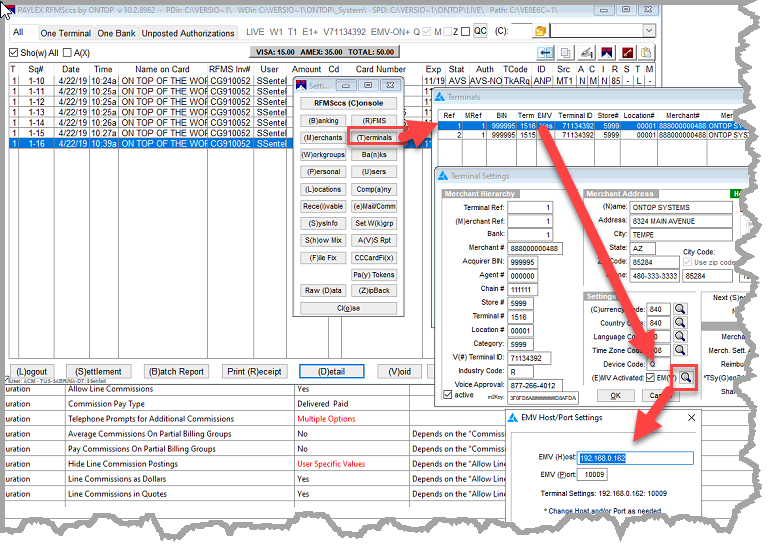Select transaction row 1-12 in the list

tap(151, 102)
